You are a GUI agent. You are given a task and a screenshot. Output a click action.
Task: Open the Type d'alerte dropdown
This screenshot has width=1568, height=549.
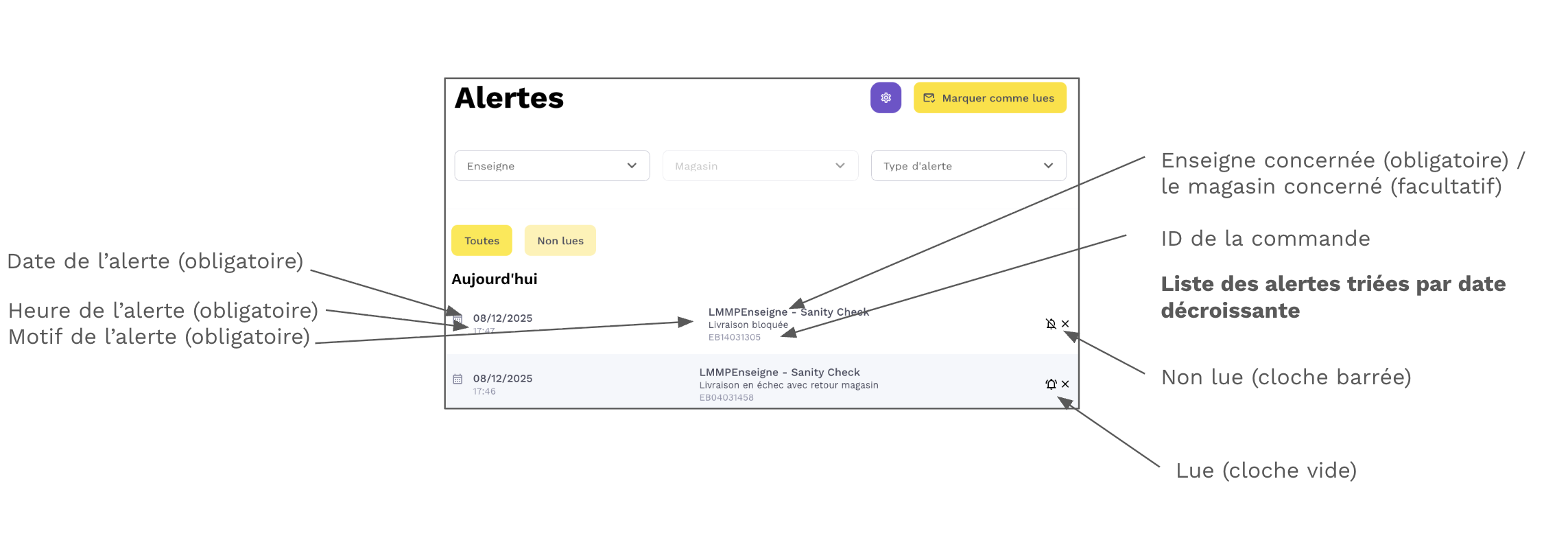pos(968,166)
